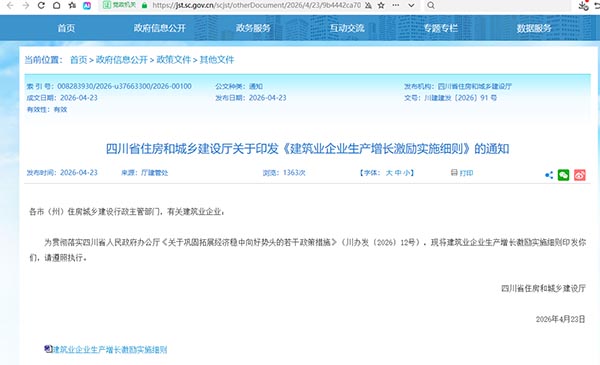The height and width of the screenshot is (365, 600).
Task: Click the document title heading
Action: click(307, 148)
